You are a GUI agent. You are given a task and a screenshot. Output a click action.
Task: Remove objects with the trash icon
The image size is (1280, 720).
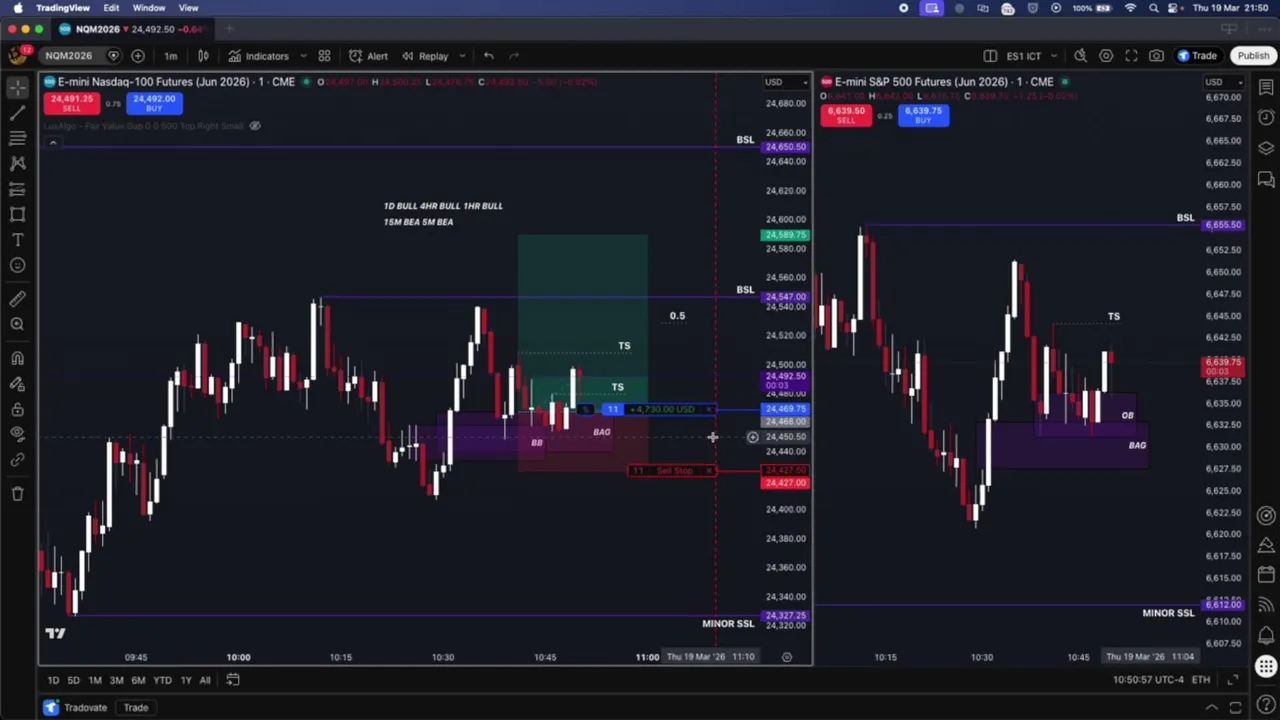[x=17, y=493]
